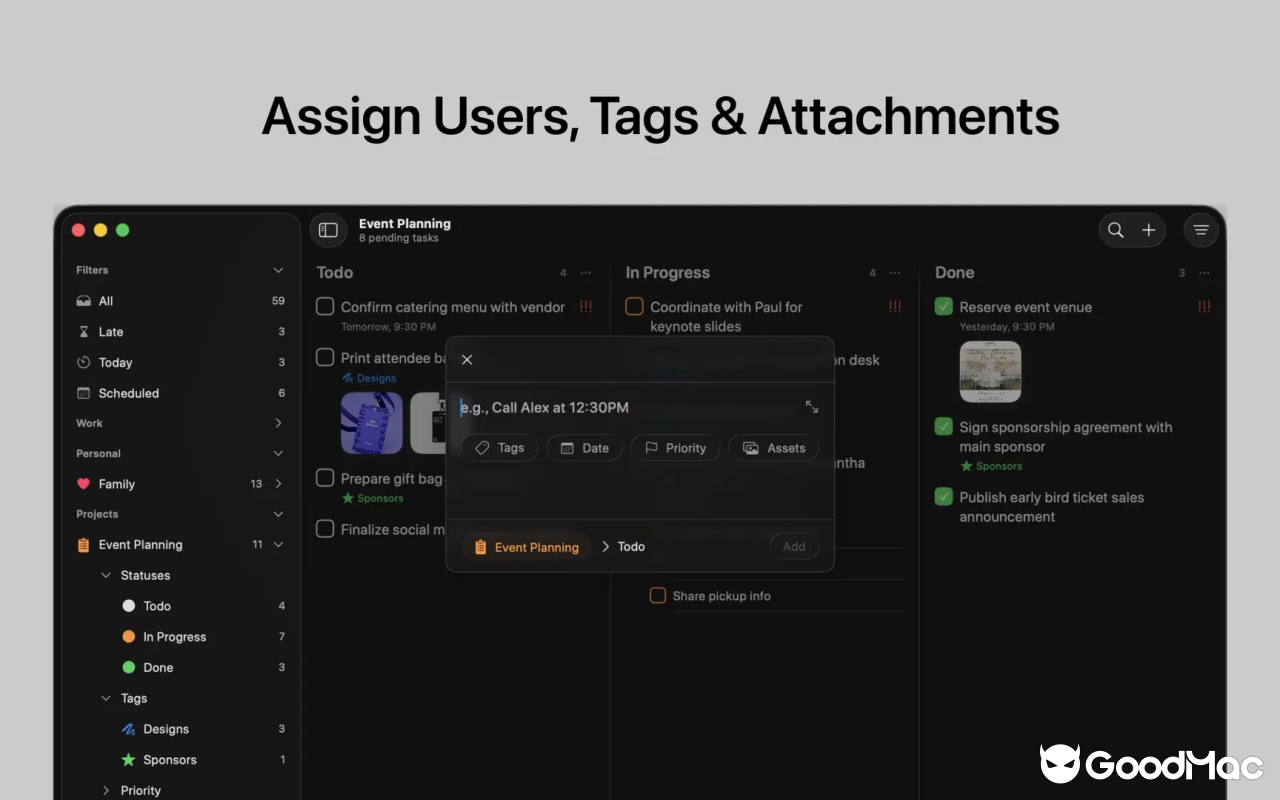The height and width of the screenshot is (800, 1280).
Task: Check off Print attendee task
Action: 325,357
